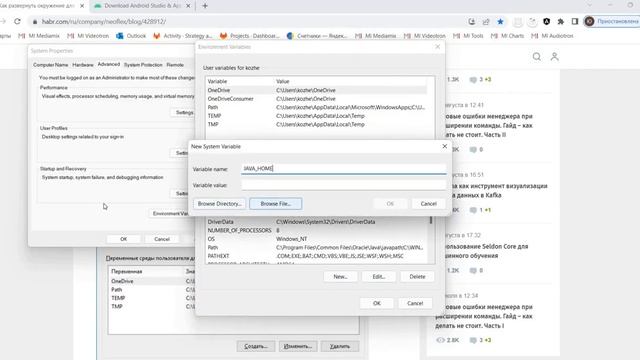Switch to Computer Name tab in System Properties
640x360 pixels.
pos(51,65)
